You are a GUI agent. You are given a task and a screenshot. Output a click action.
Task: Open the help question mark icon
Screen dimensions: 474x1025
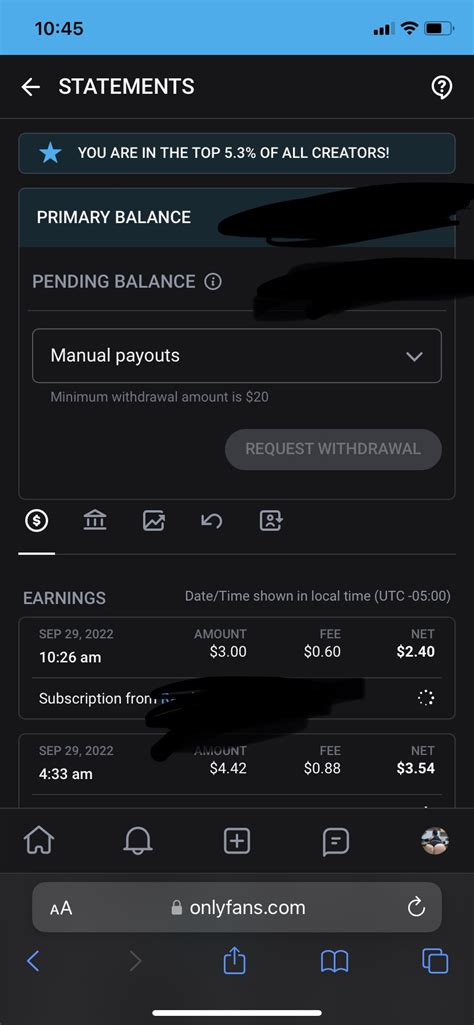(x=442, y=87)
